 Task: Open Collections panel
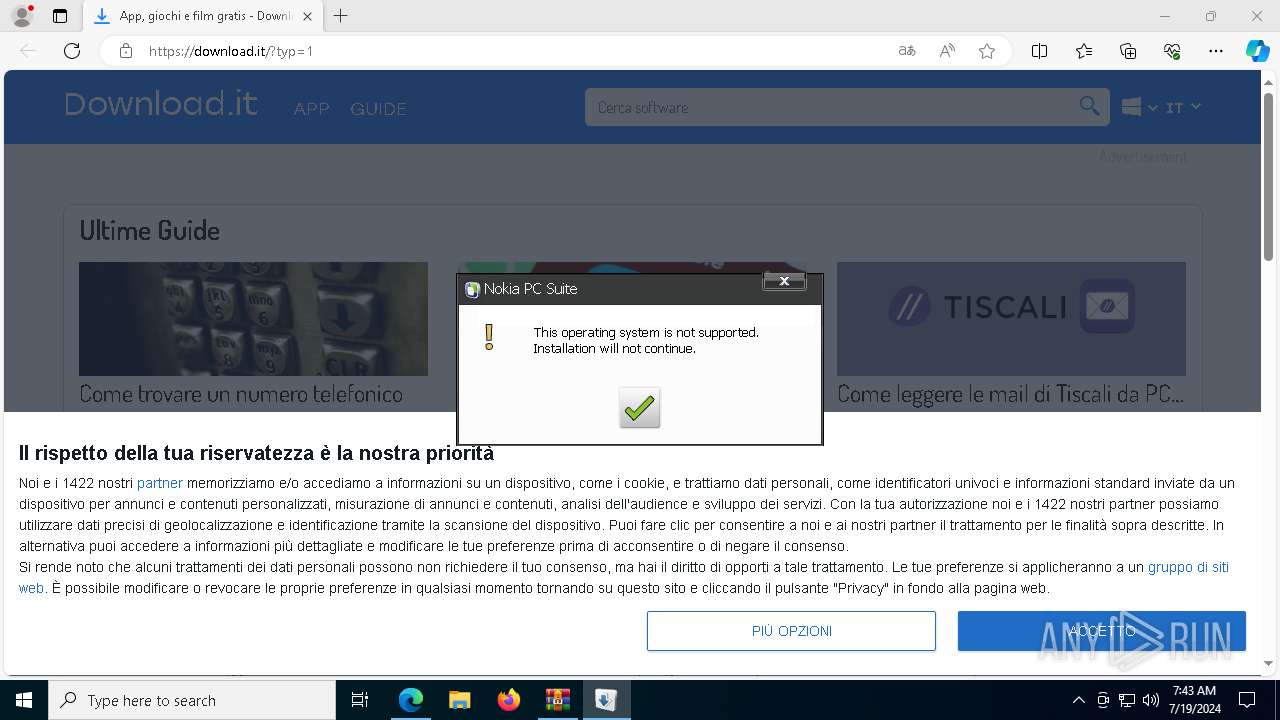tap(1128, 51)
